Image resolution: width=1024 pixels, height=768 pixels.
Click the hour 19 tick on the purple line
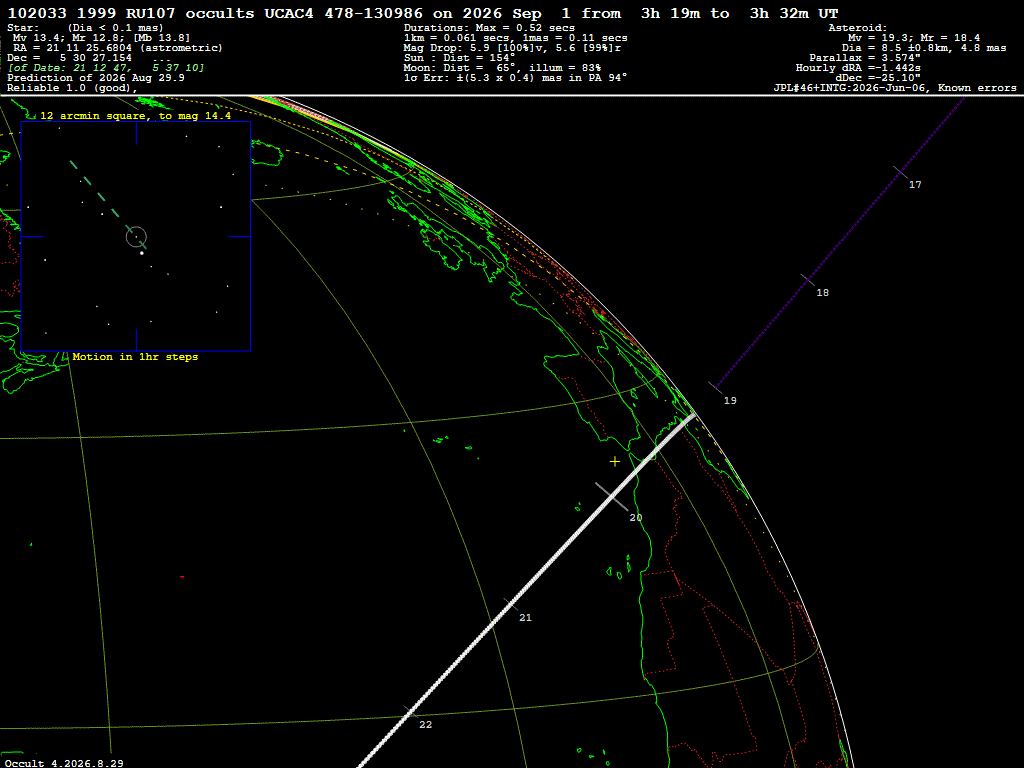(716, 388)
